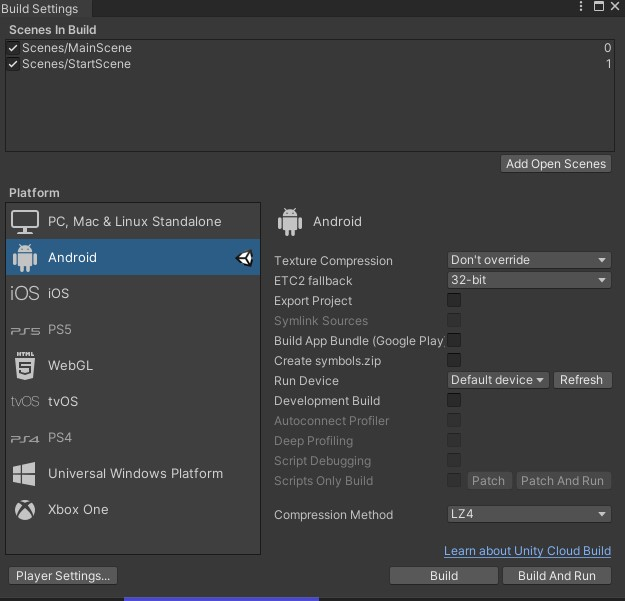Open Player Settings...

pyautogui.click(x=63, y=576)
